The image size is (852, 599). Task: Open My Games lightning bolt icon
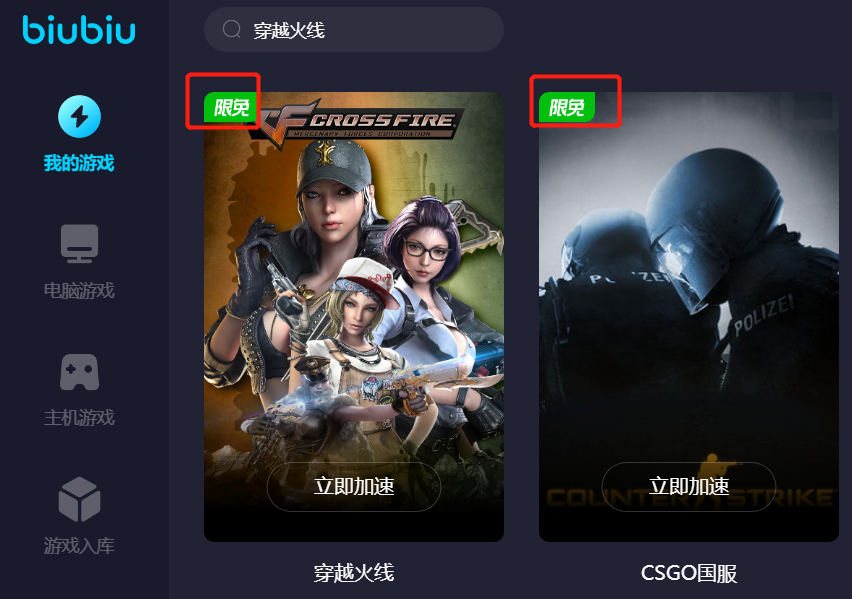point(79,116)
